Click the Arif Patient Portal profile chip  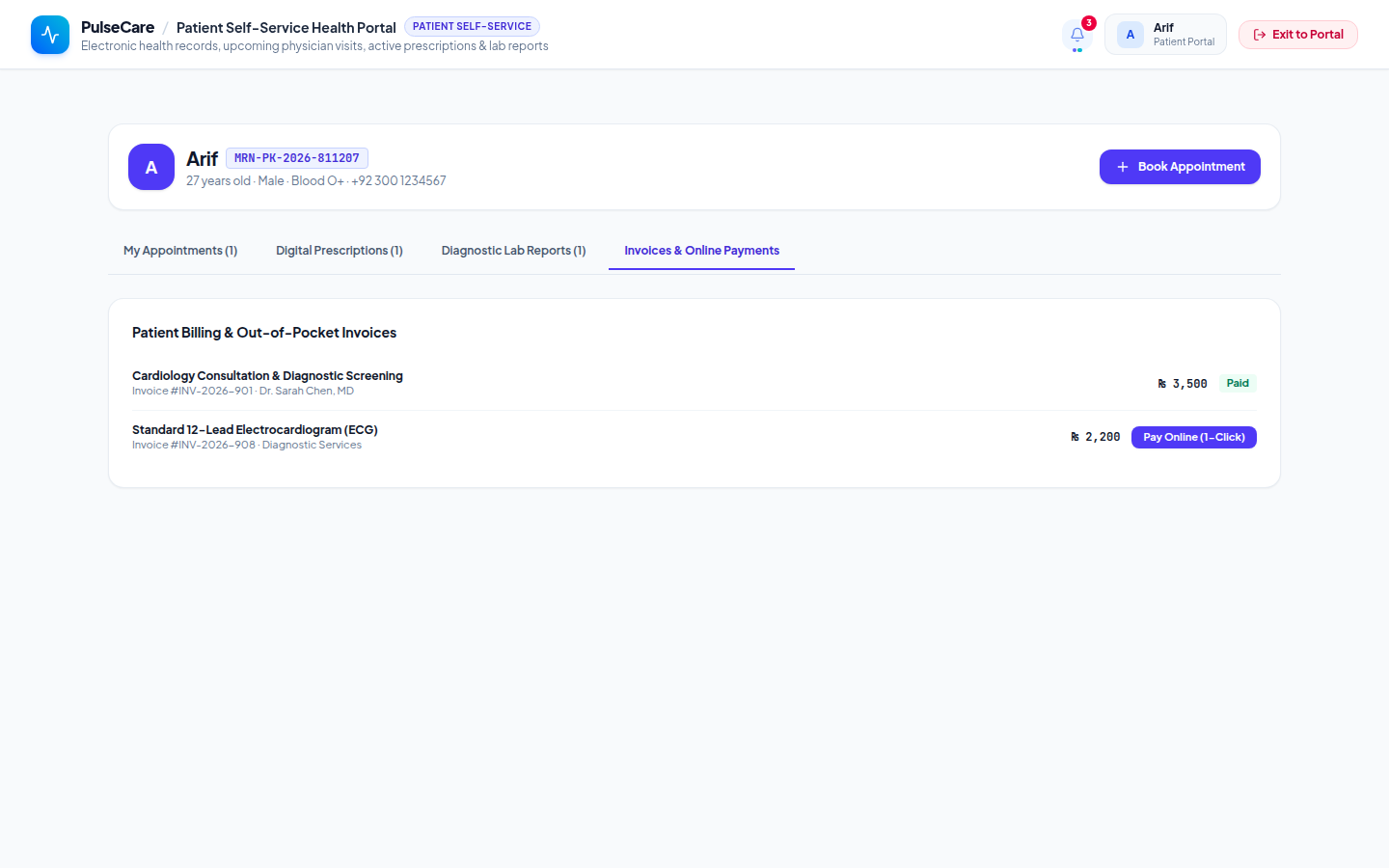point(1165,35)
